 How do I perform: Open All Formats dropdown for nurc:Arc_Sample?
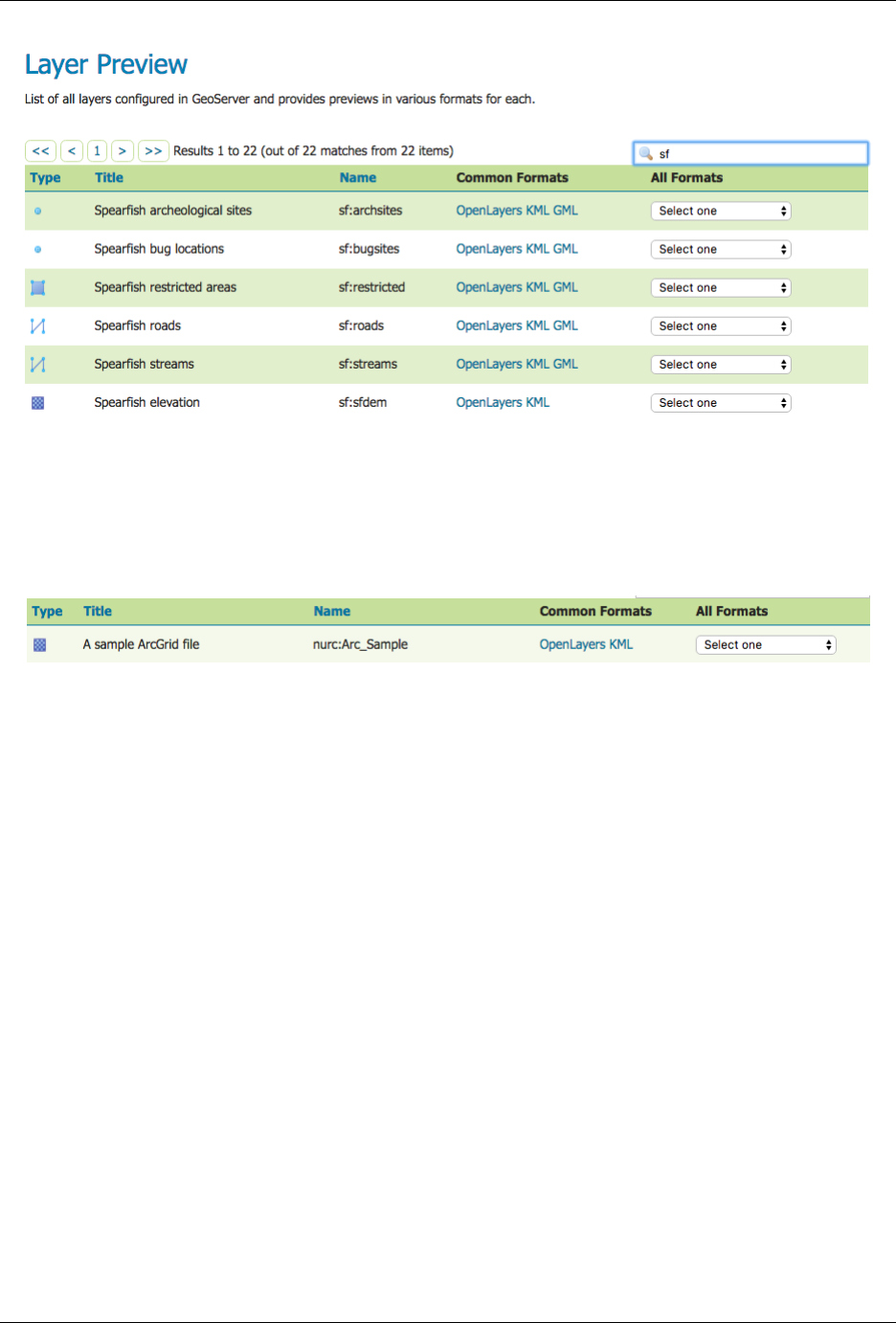(766, 645)
